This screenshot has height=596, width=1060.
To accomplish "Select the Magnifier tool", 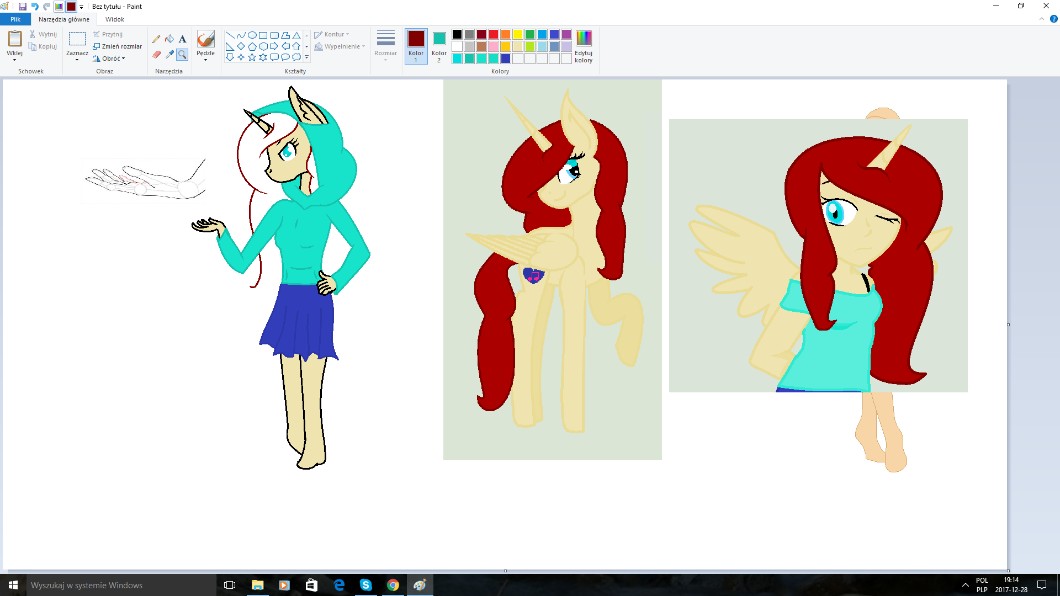I will tap(182, 54).
